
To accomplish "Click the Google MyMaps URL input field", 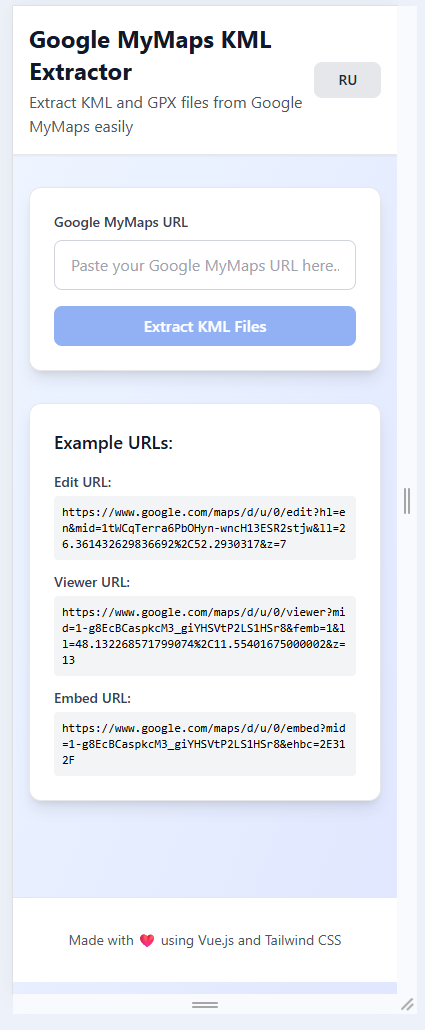I will pyautogui.click(x=205, y=265).
